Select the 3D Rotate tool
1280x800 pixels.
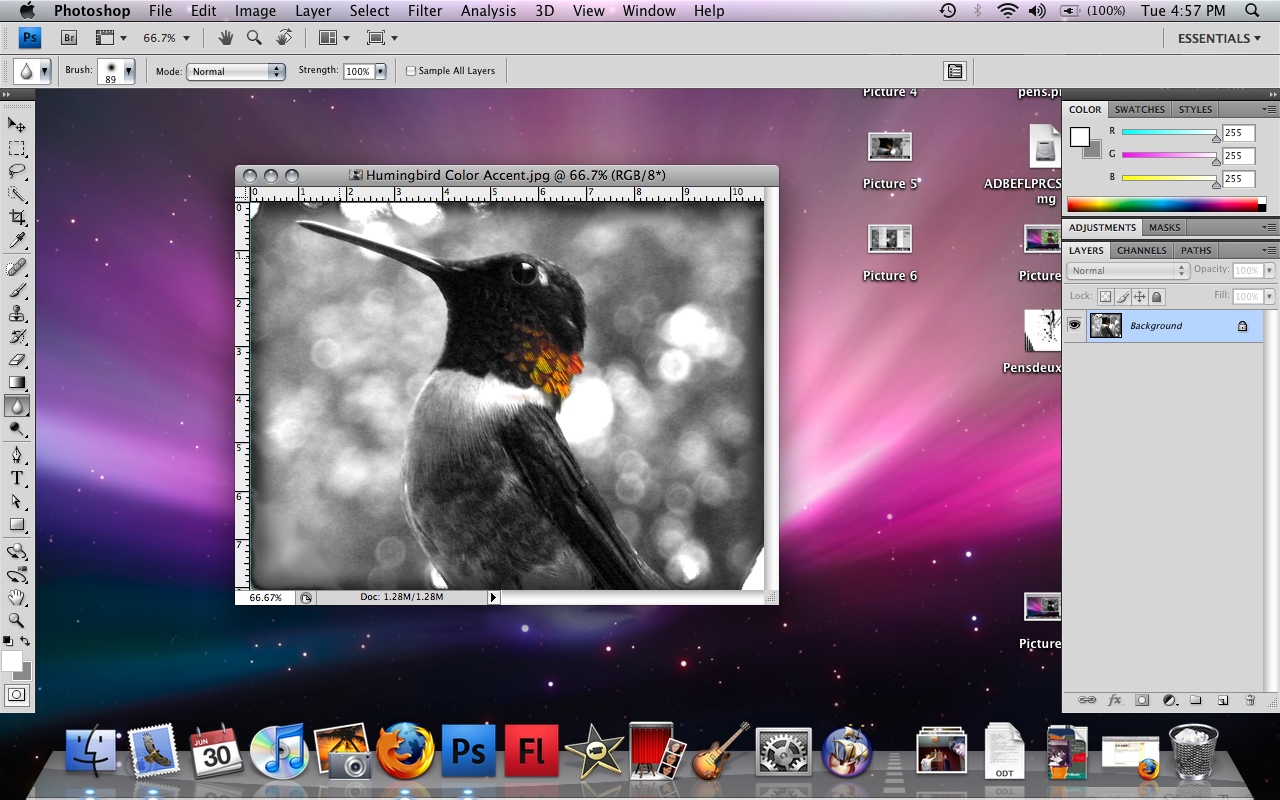coord(17,551)
